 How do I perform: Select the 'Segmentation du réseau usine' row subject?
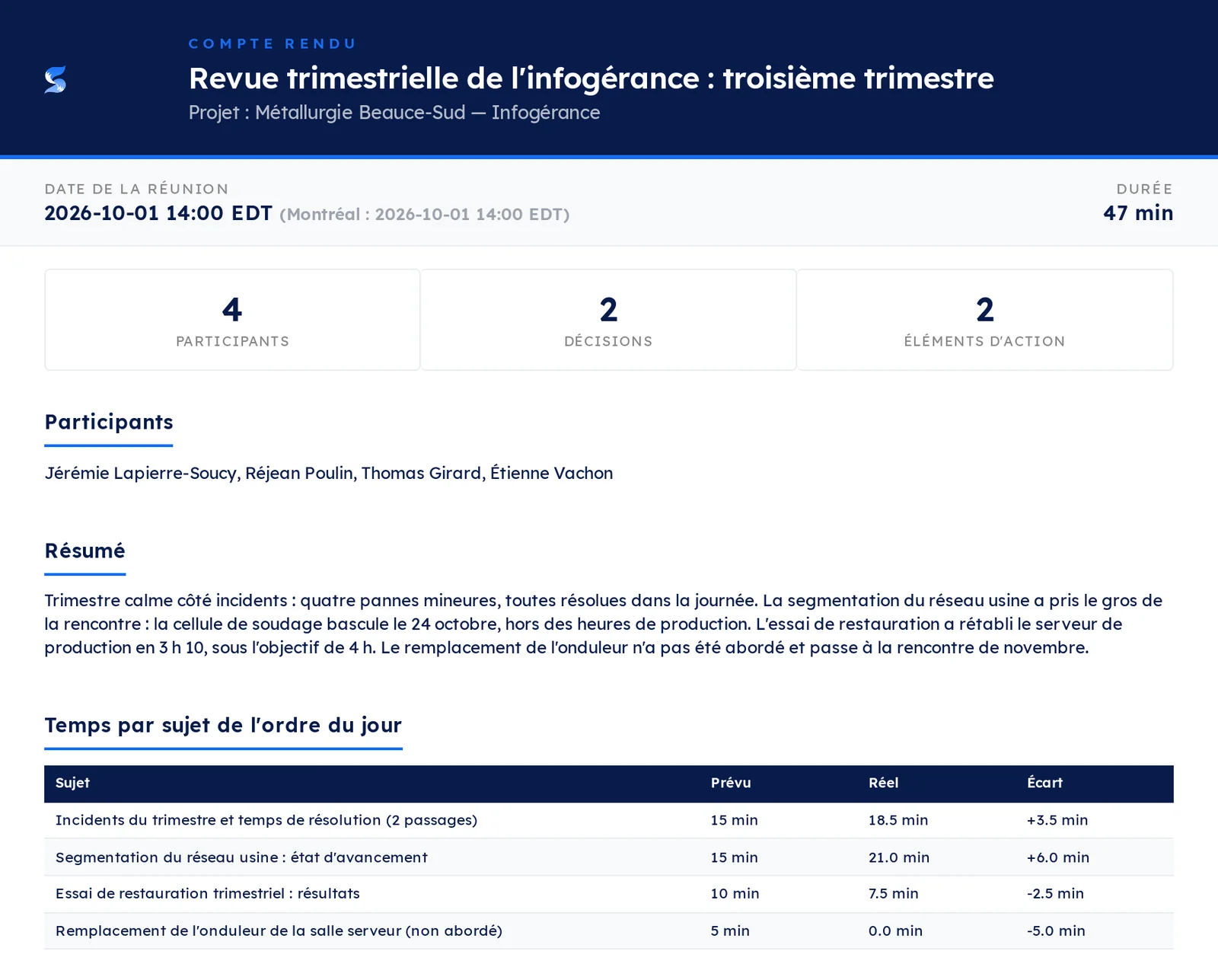(x=241, y=857)
